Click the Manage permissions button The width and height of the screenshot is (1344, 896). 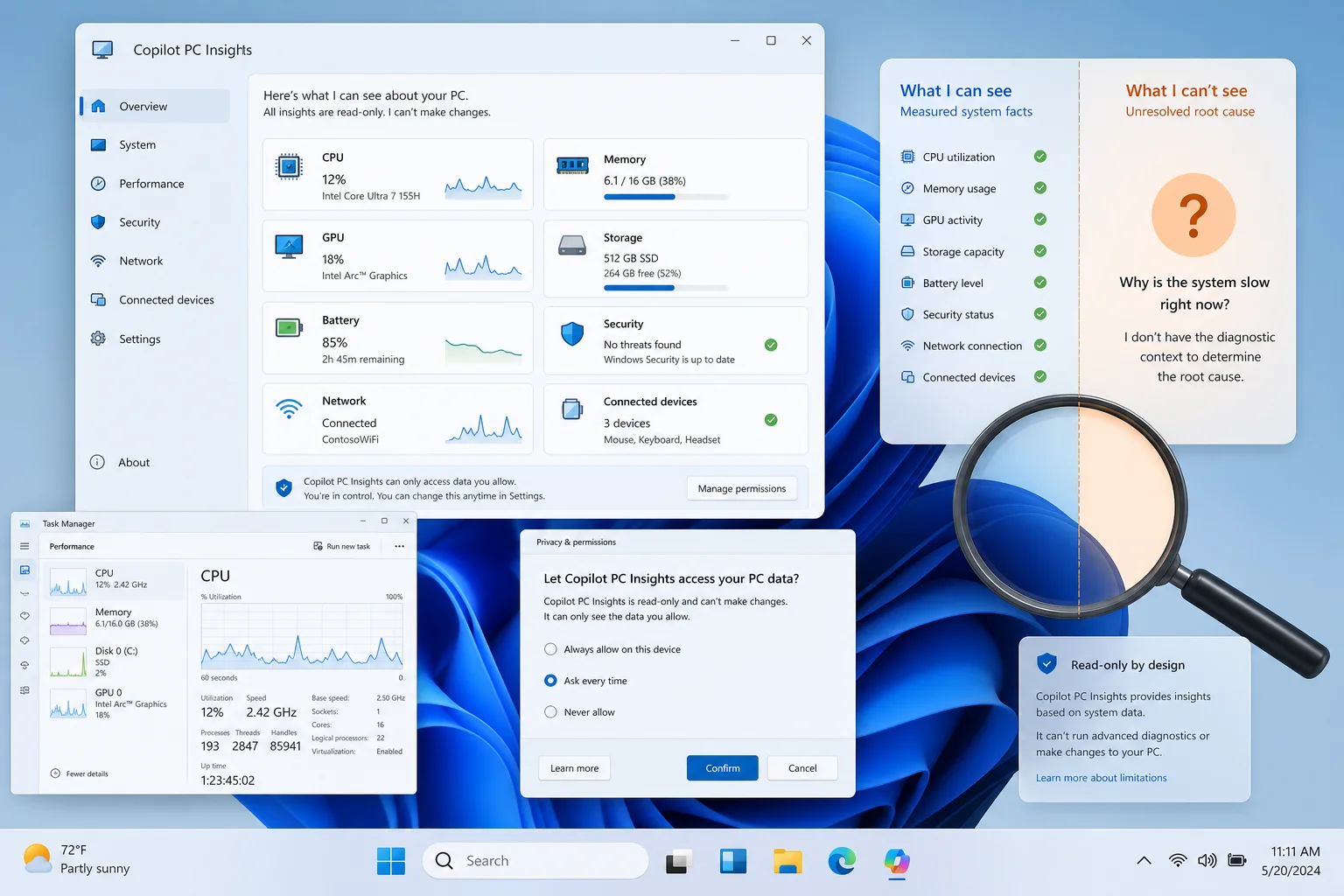click(742, 488)
